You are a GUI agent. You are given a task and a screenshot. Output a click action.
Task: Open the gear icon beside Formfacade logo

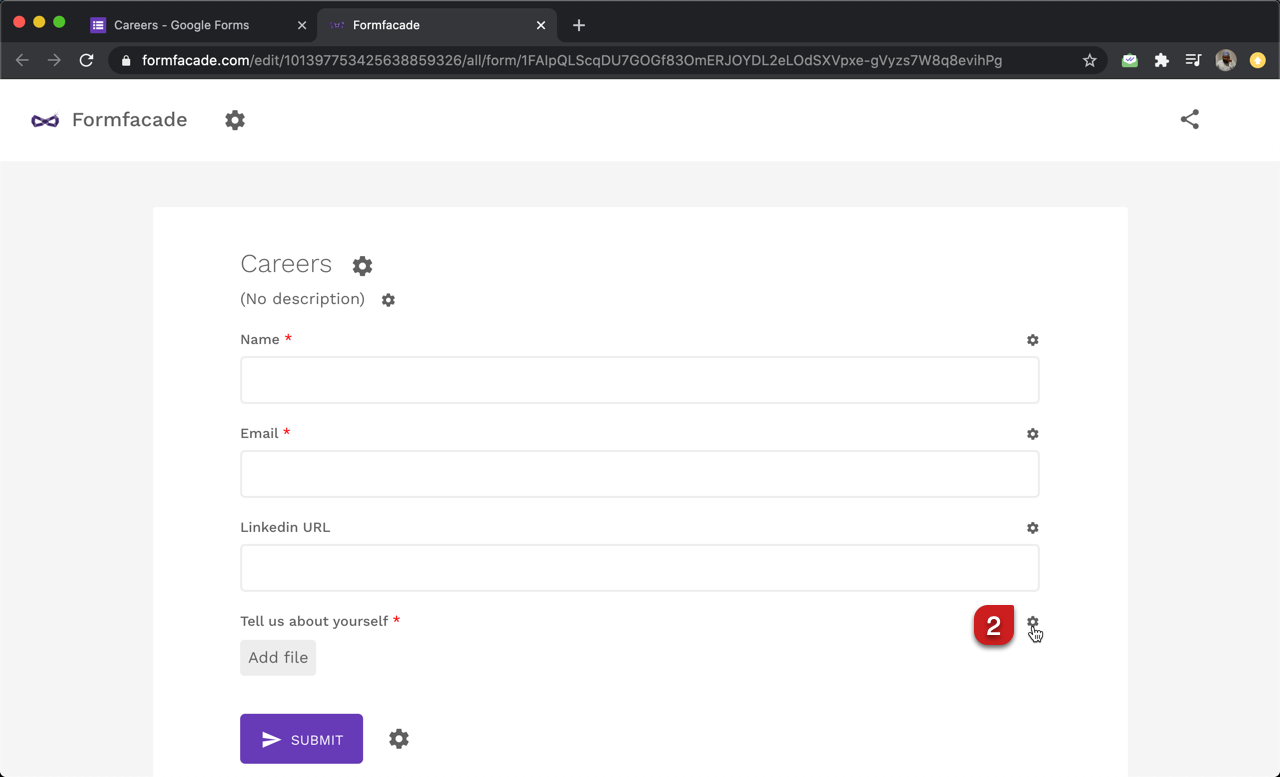click(235, 120)
